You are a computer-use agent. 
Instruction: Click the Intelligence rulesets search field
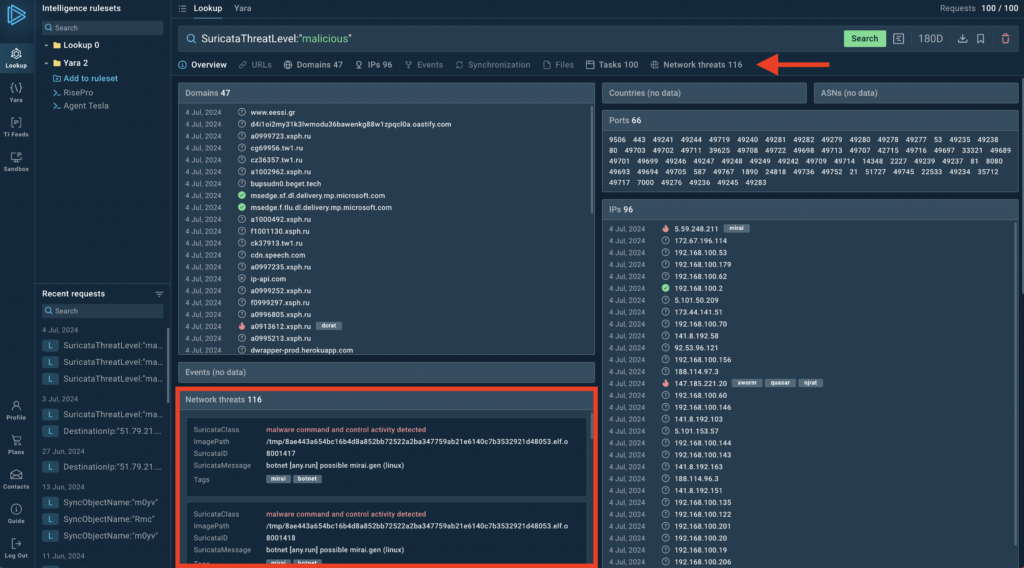tap(104, 28)
